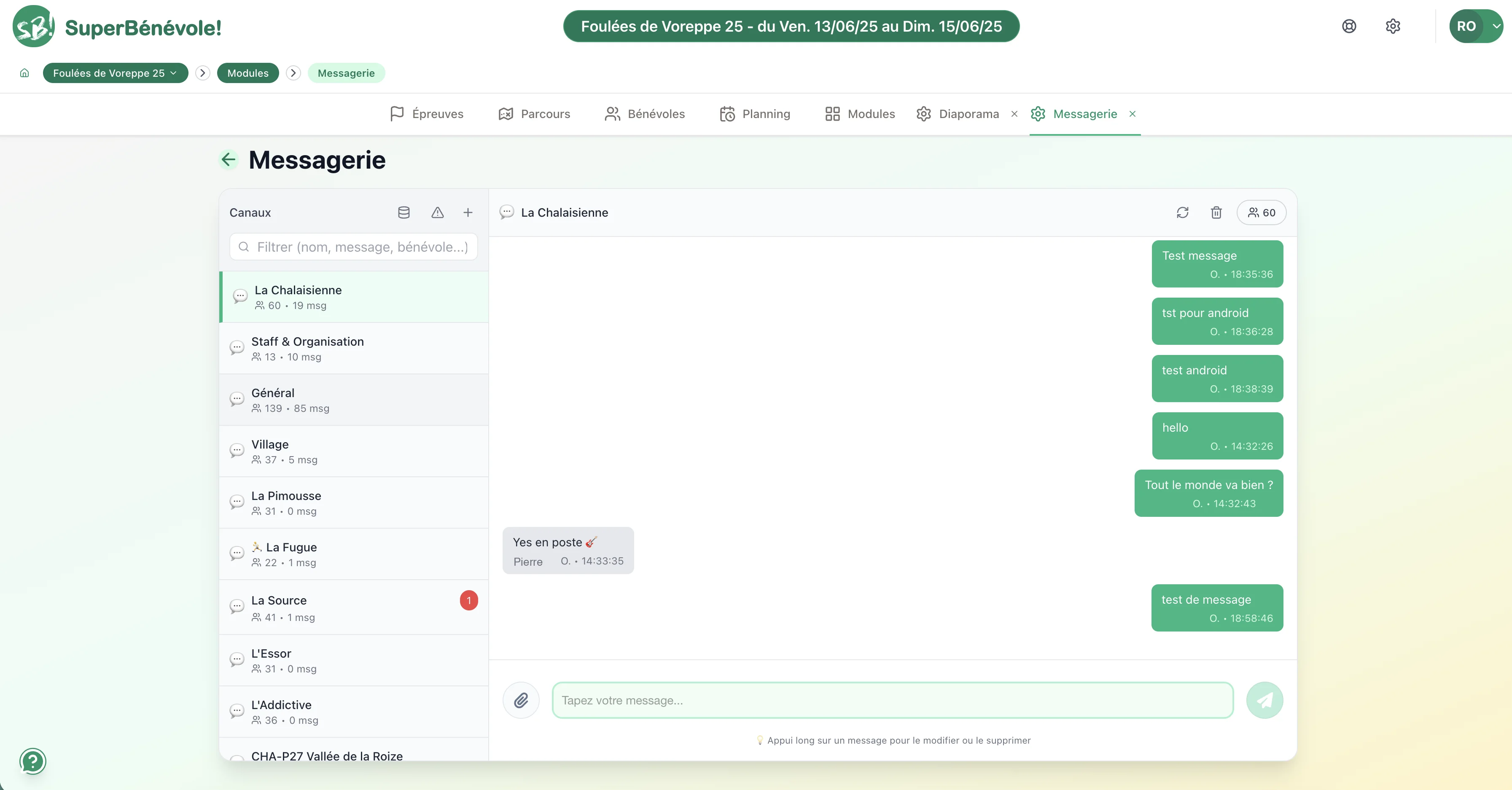Open the La Pimousse channel
1512x790 pixels.
pyautogui.click(x=354, y=503)
